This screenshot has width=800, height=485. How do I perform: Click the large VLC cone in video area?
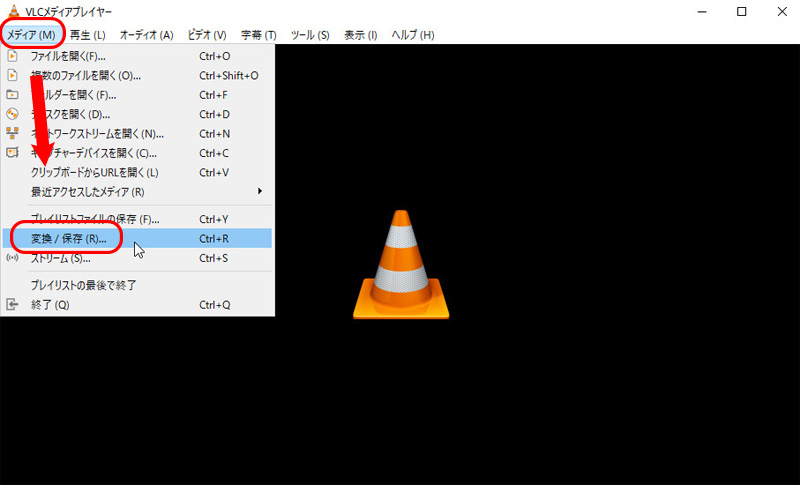(401, 264)
